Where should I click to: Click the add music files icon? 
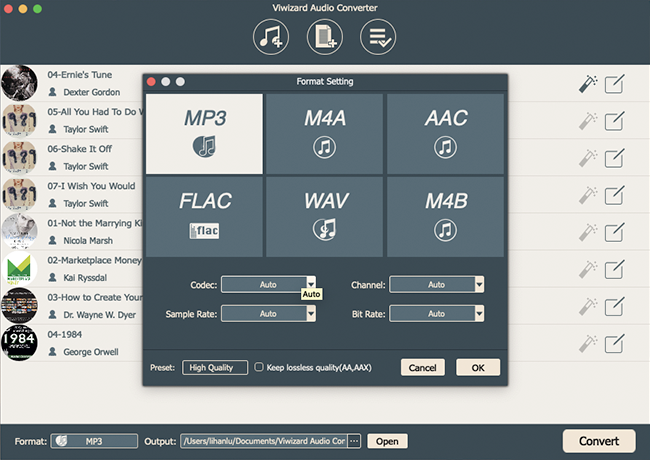point(271,37)
